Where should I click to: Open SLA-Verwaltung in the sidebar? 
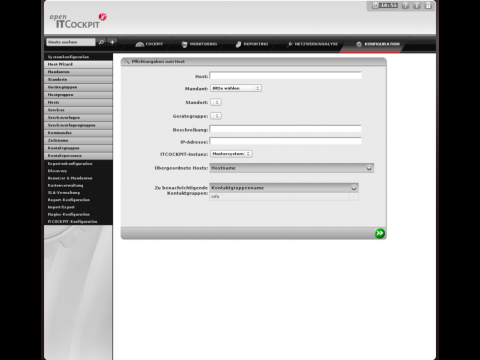coord(78,193)
